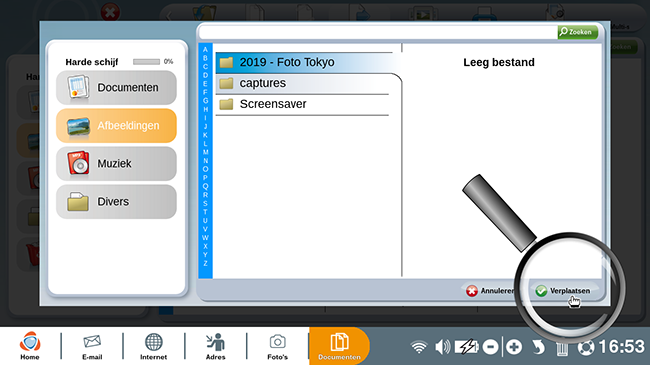Select the Screensaver folder
This screenshot has height=365, width=650.
point(303,104)
